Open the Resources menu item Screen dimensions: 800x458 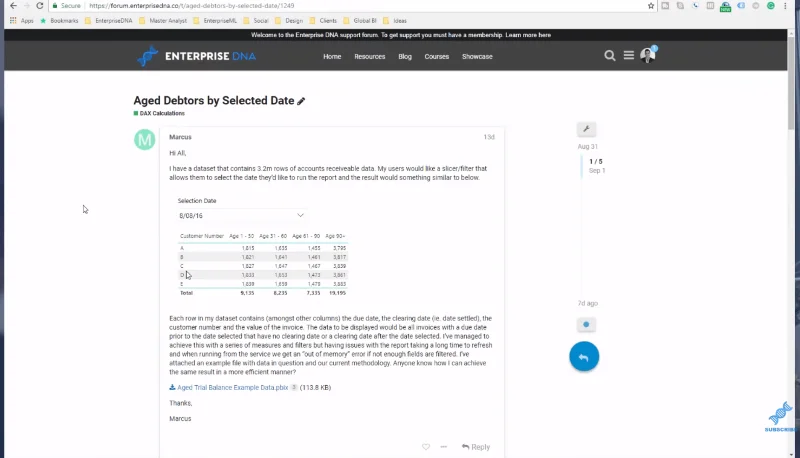[370, 57]
